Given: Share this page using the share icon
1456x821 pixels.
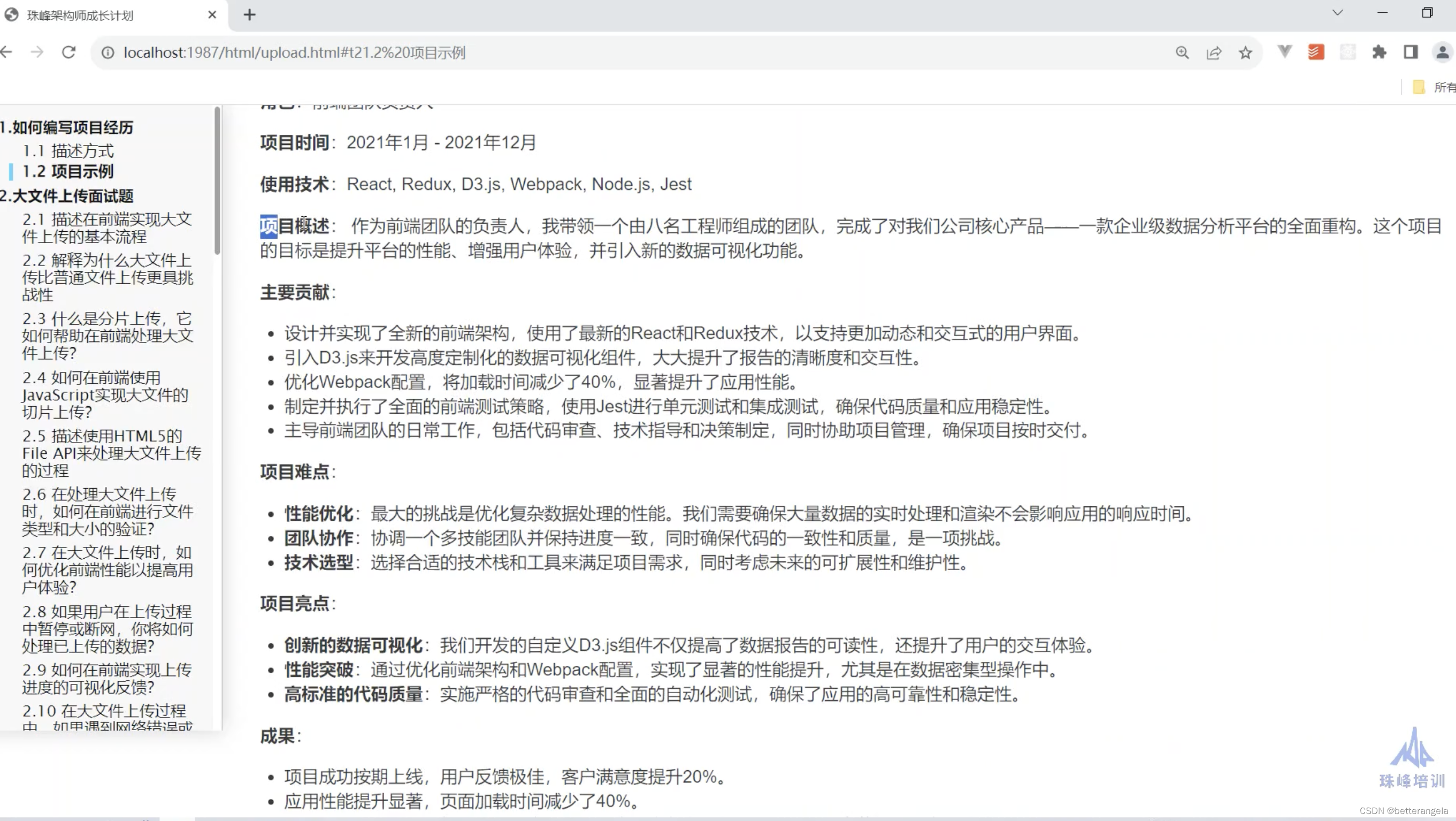Looking at the screenshot, I should click(x=1214, y=52).
